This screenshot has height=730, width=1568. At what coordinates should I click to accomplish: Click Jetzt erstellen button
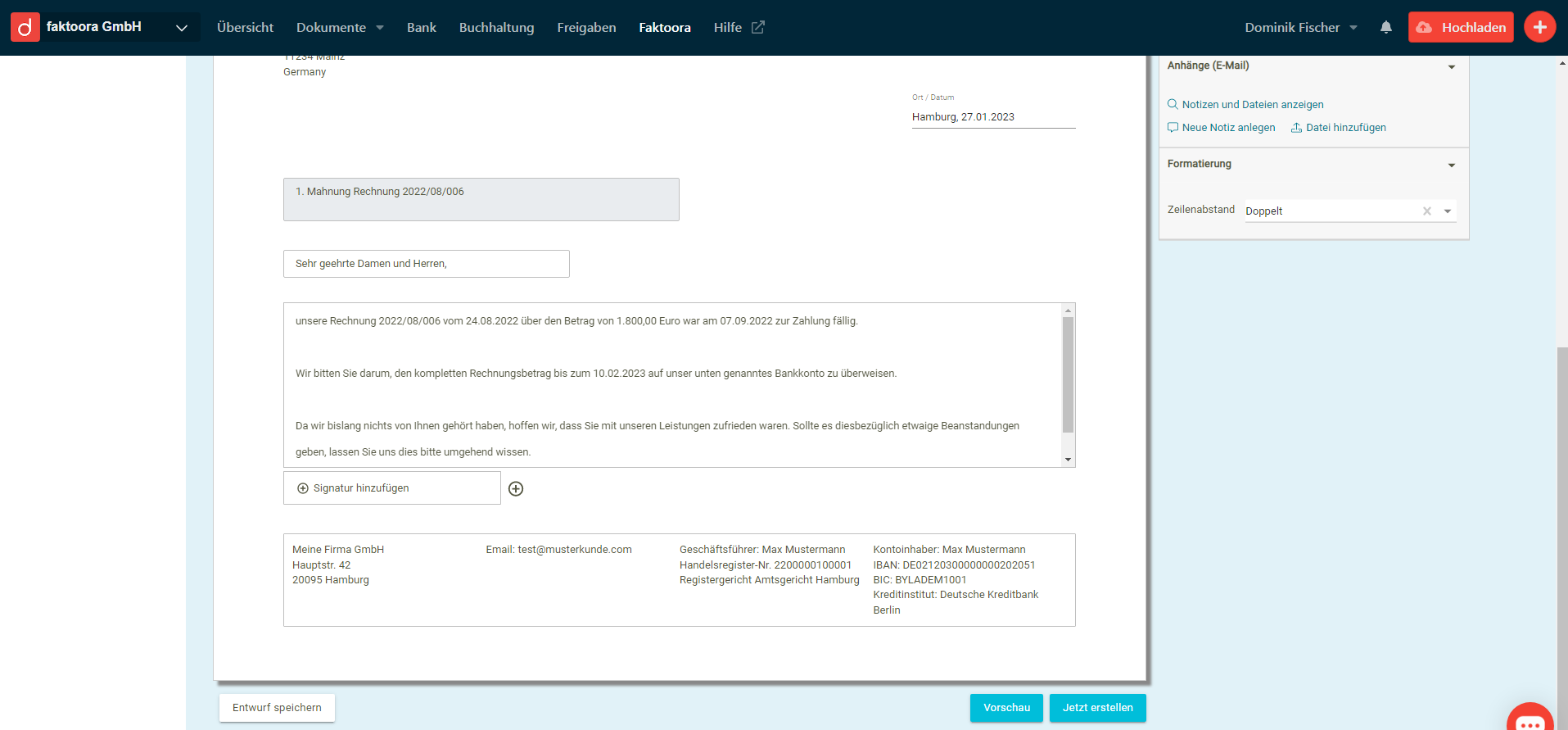[x=1097, y=708]
